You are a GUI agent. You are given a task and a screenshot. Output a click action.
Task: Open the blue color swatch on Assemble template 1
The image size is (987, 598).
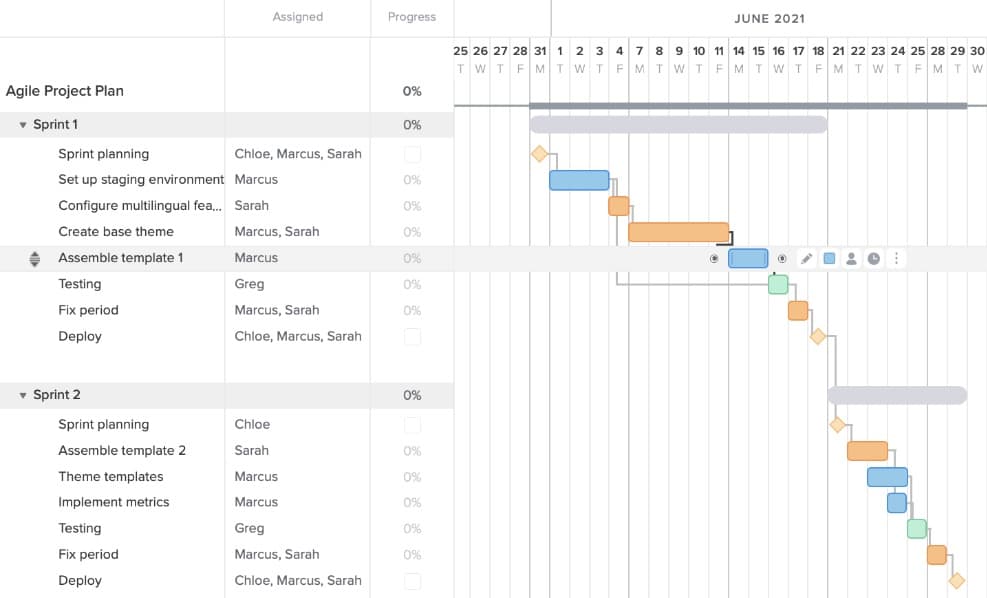coord(829,258)
